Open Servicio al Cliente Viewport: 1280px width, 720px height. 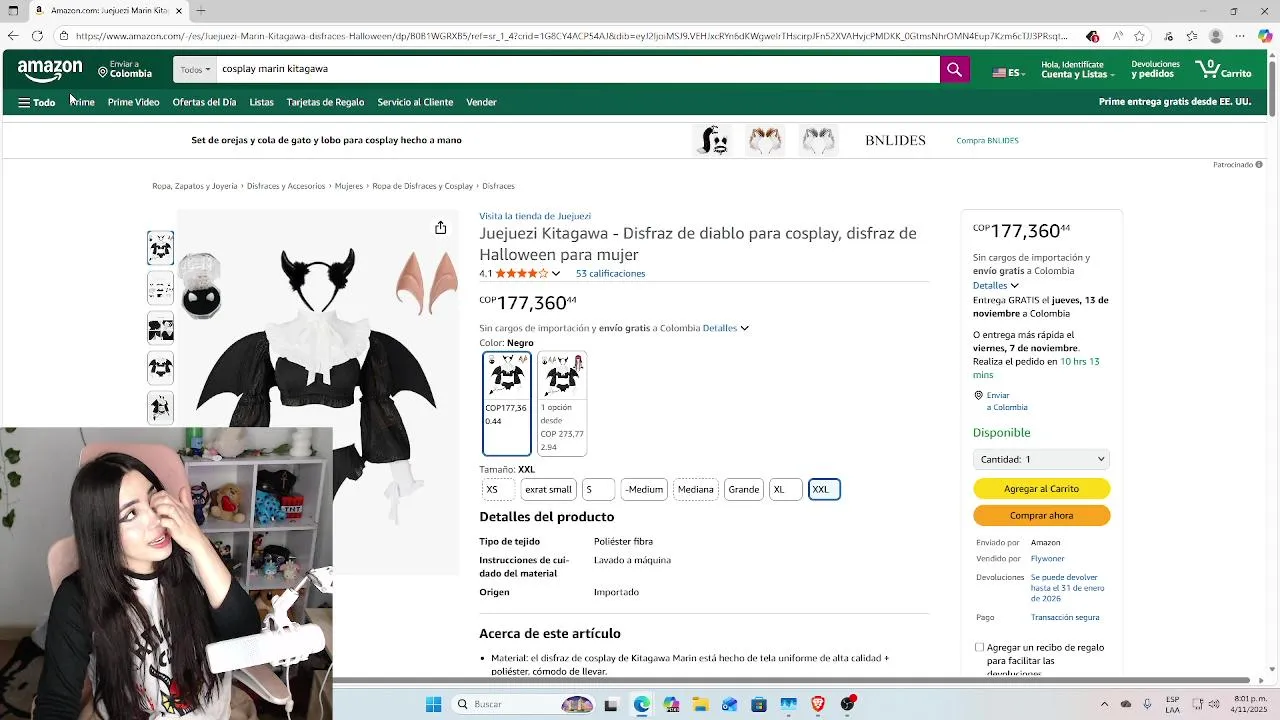coord(415,102)
